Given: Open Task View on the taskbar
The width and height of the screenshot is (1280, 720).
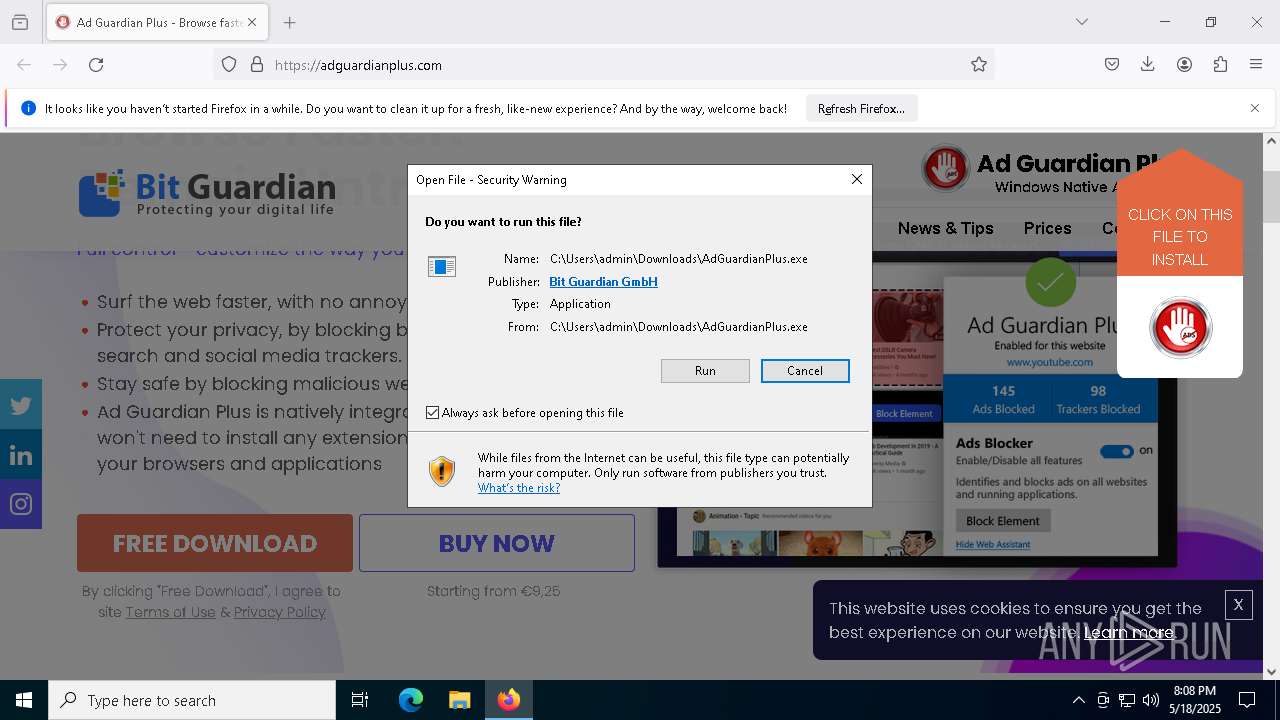Looking at the screenshot, I should pos(360,700).
